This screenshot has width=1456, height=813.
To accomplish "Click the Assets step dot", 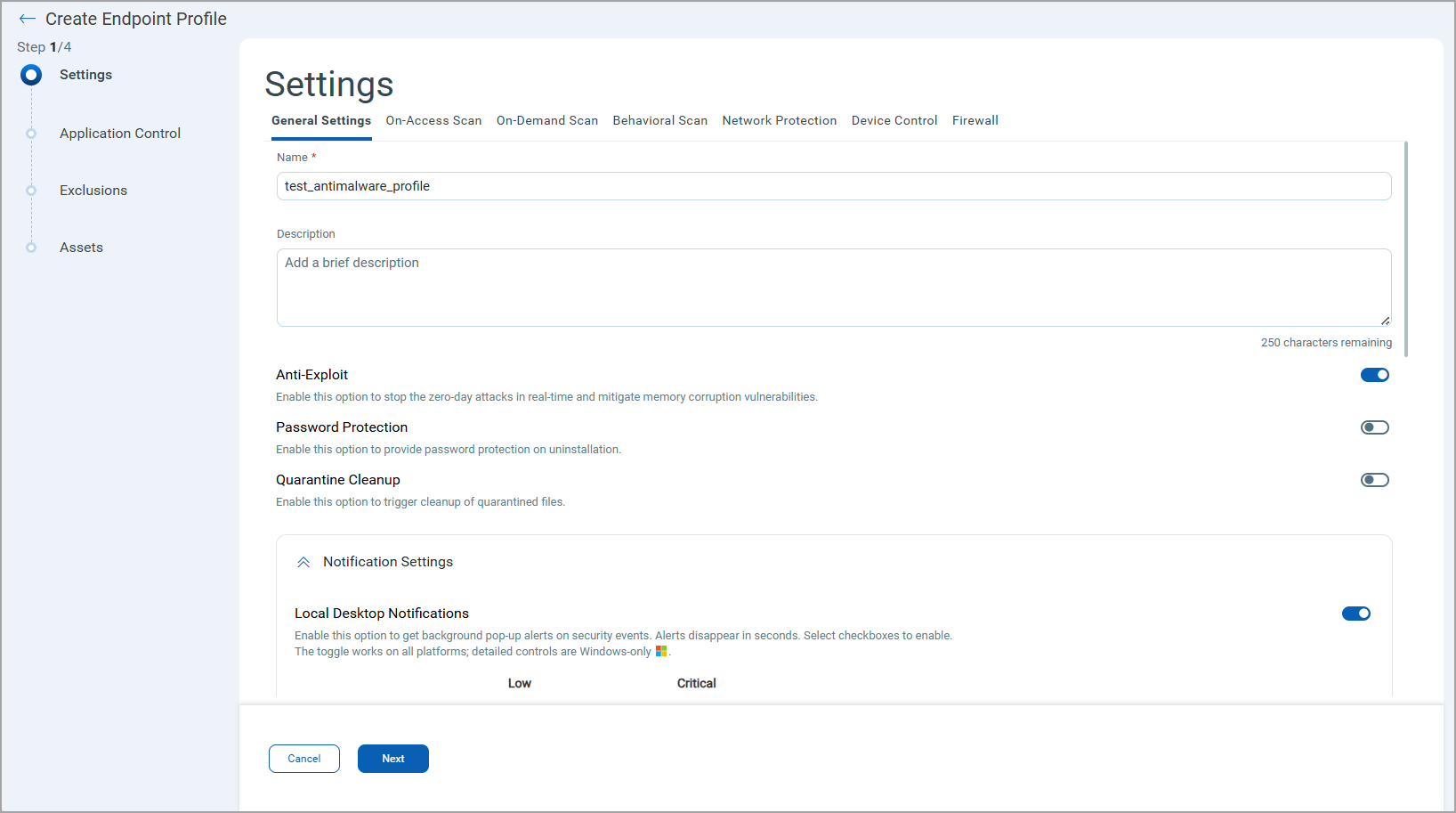I will point(31,248).
